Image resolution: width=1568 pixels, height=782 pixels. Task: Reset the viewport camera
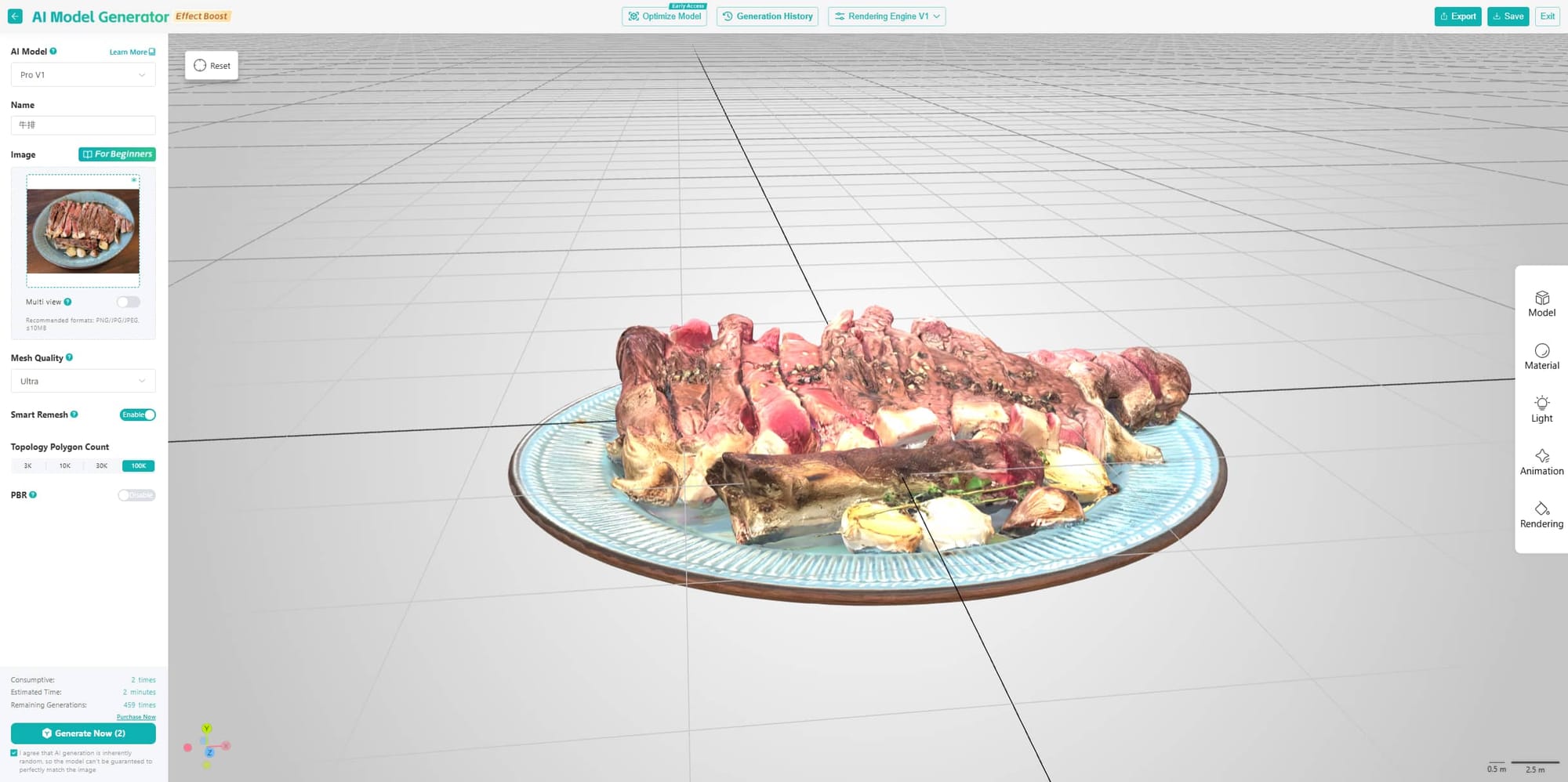click(x=212, y=66)
